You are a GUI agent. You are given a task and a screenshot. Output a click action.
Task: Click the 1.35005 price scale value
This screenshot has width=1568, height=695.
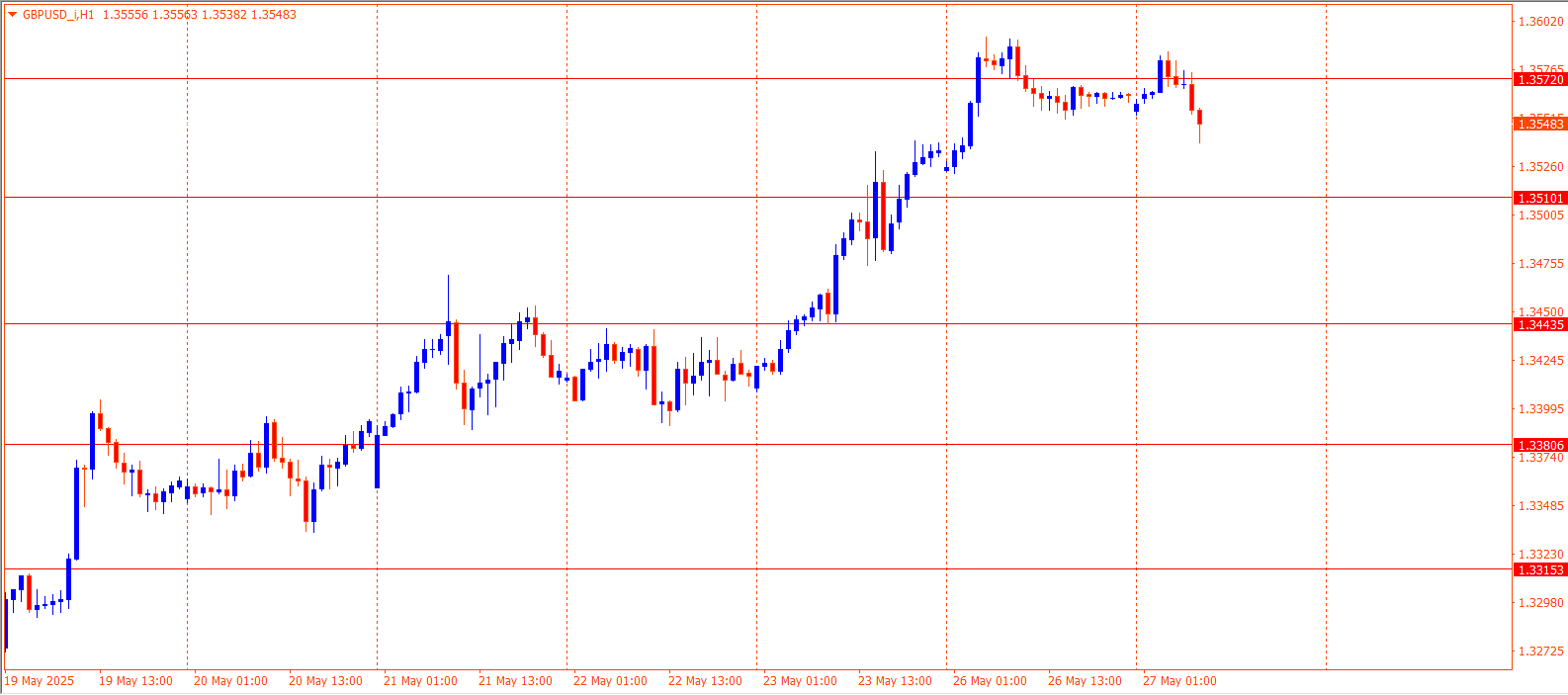[x=1541, y=216]
